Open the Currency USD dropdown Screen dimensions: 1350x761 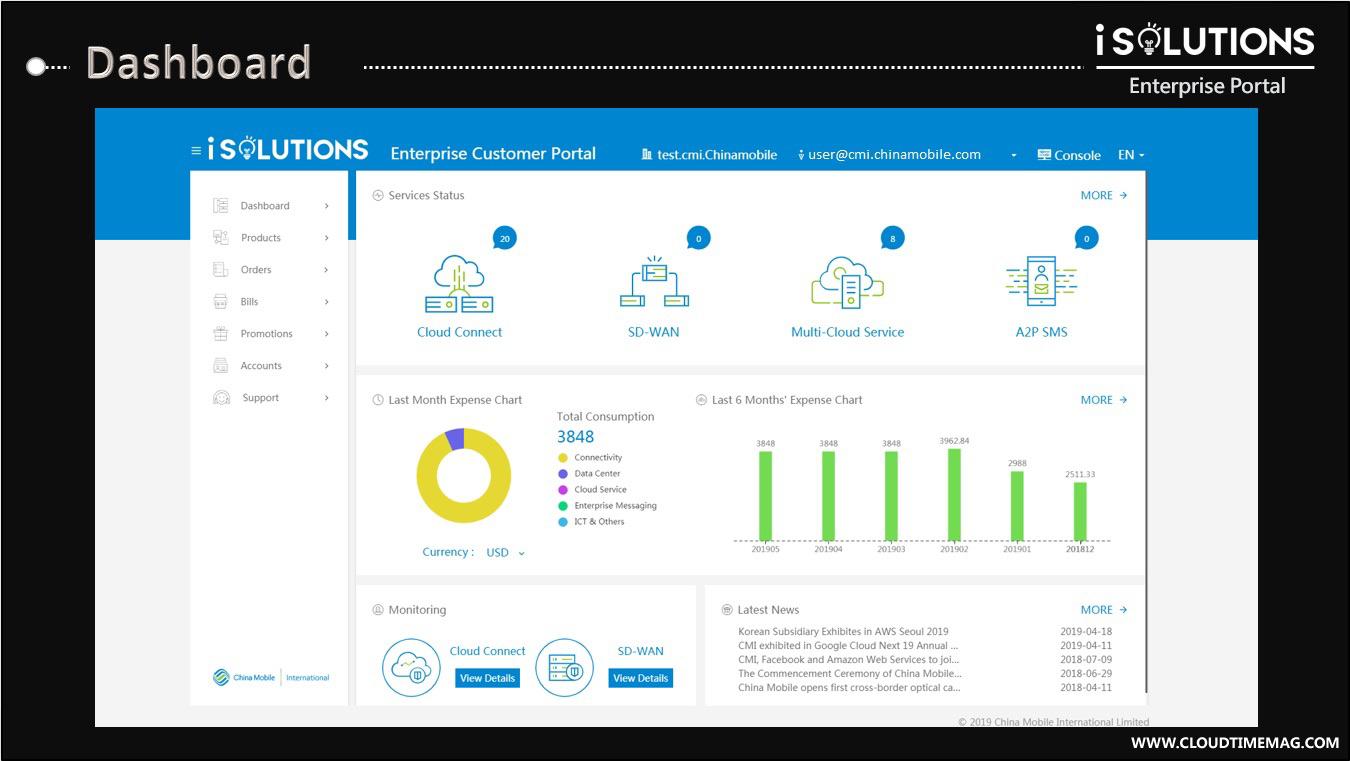tap(506, 552)
